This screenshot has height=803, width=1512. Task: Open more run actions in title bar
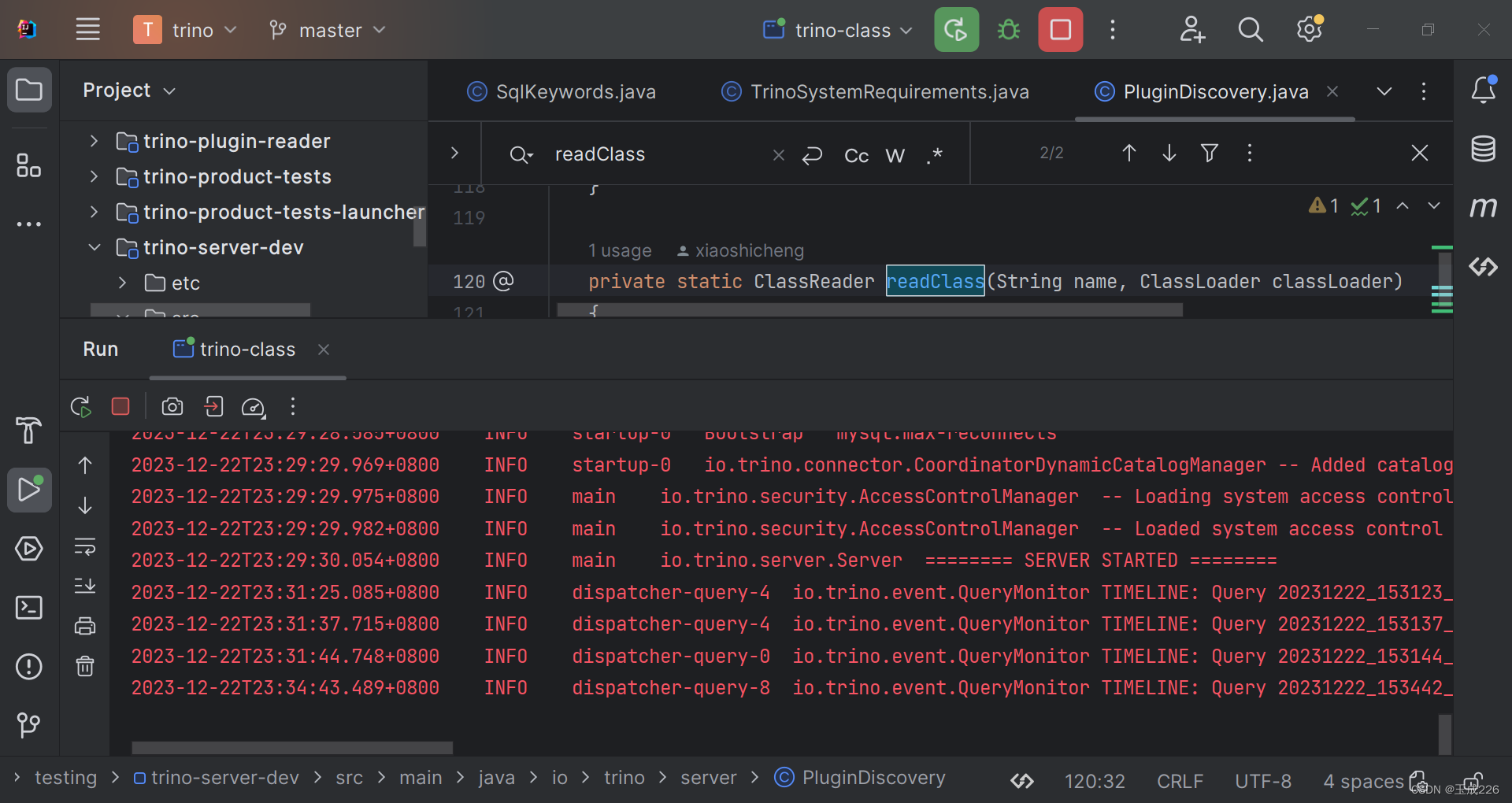pos(1112,30)
